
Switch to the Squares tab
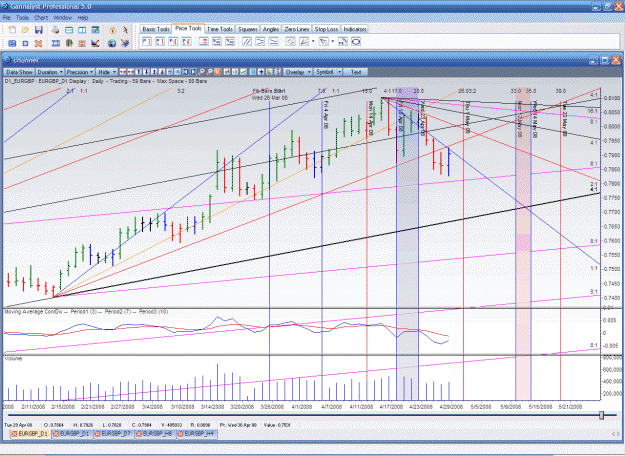click(x=248, y=29)
